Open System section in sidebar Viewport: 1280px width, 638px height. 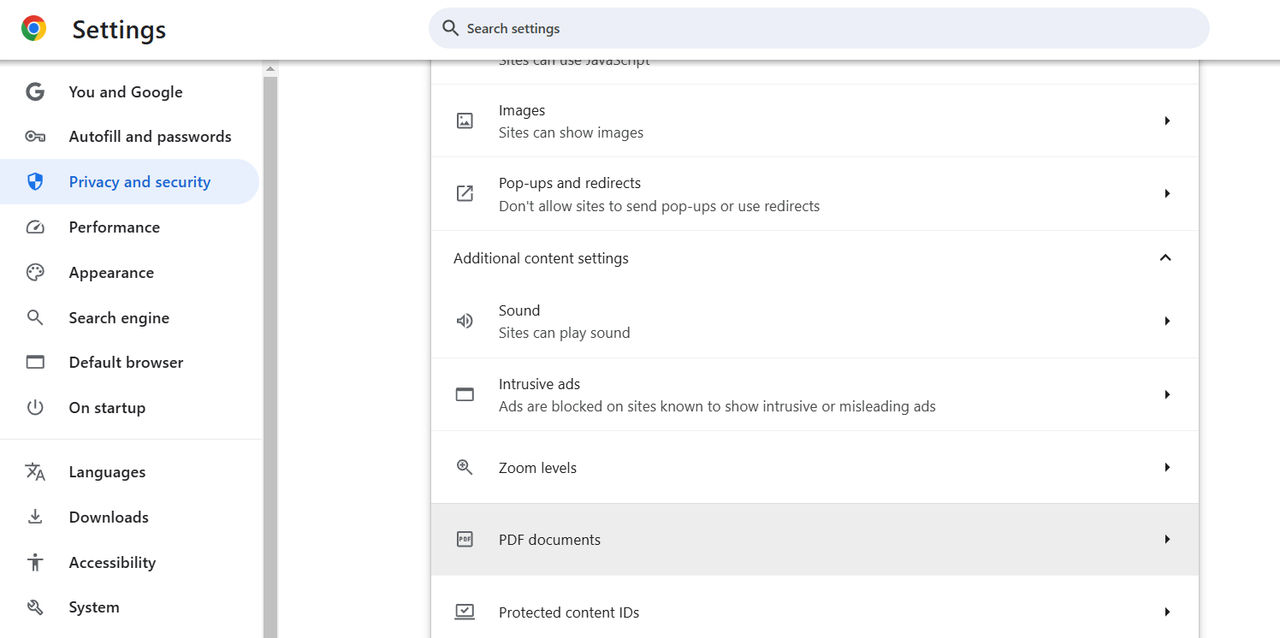[129, 607]
